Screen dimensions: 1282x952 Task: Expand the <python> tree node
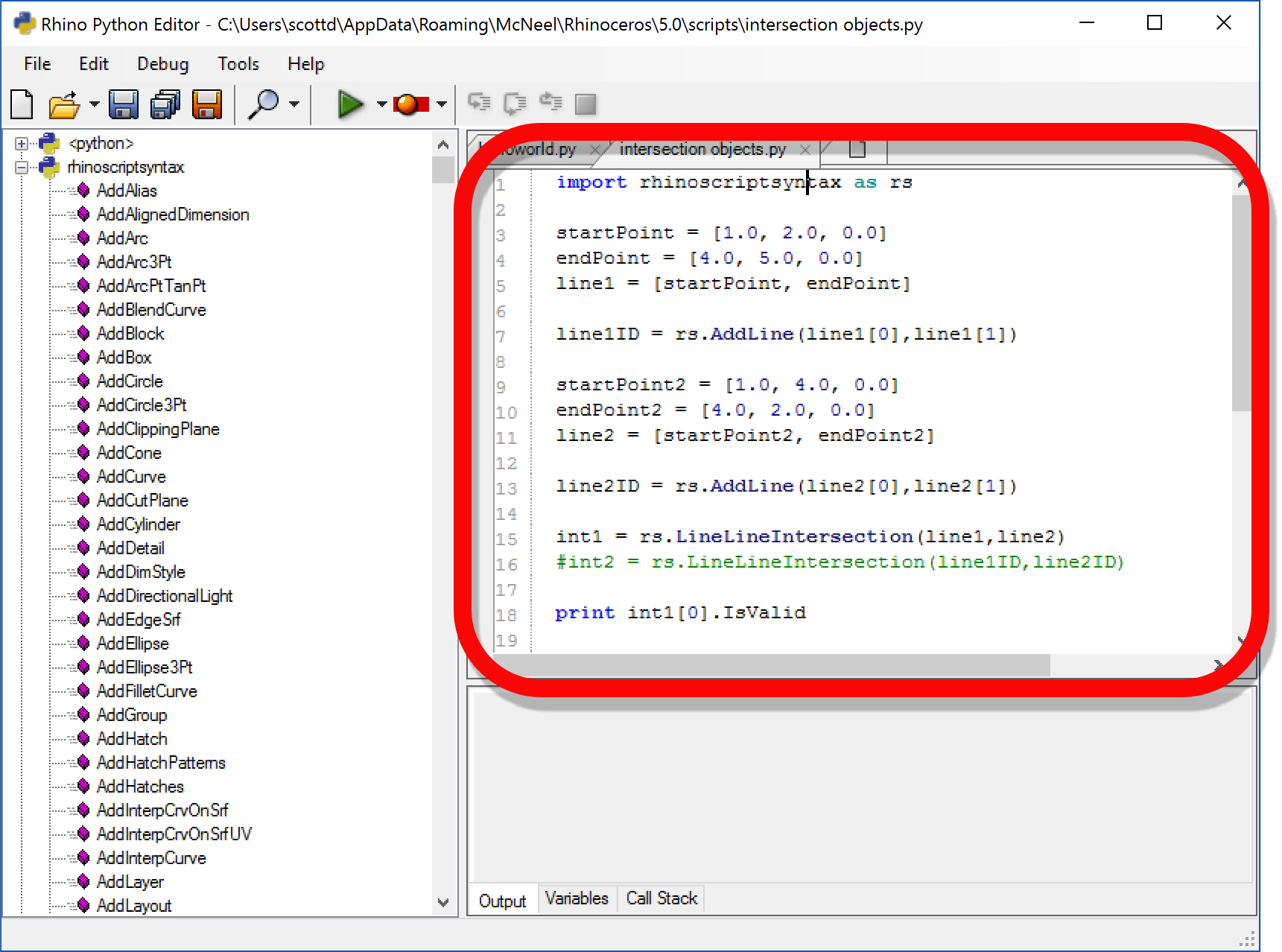[22, 143]
